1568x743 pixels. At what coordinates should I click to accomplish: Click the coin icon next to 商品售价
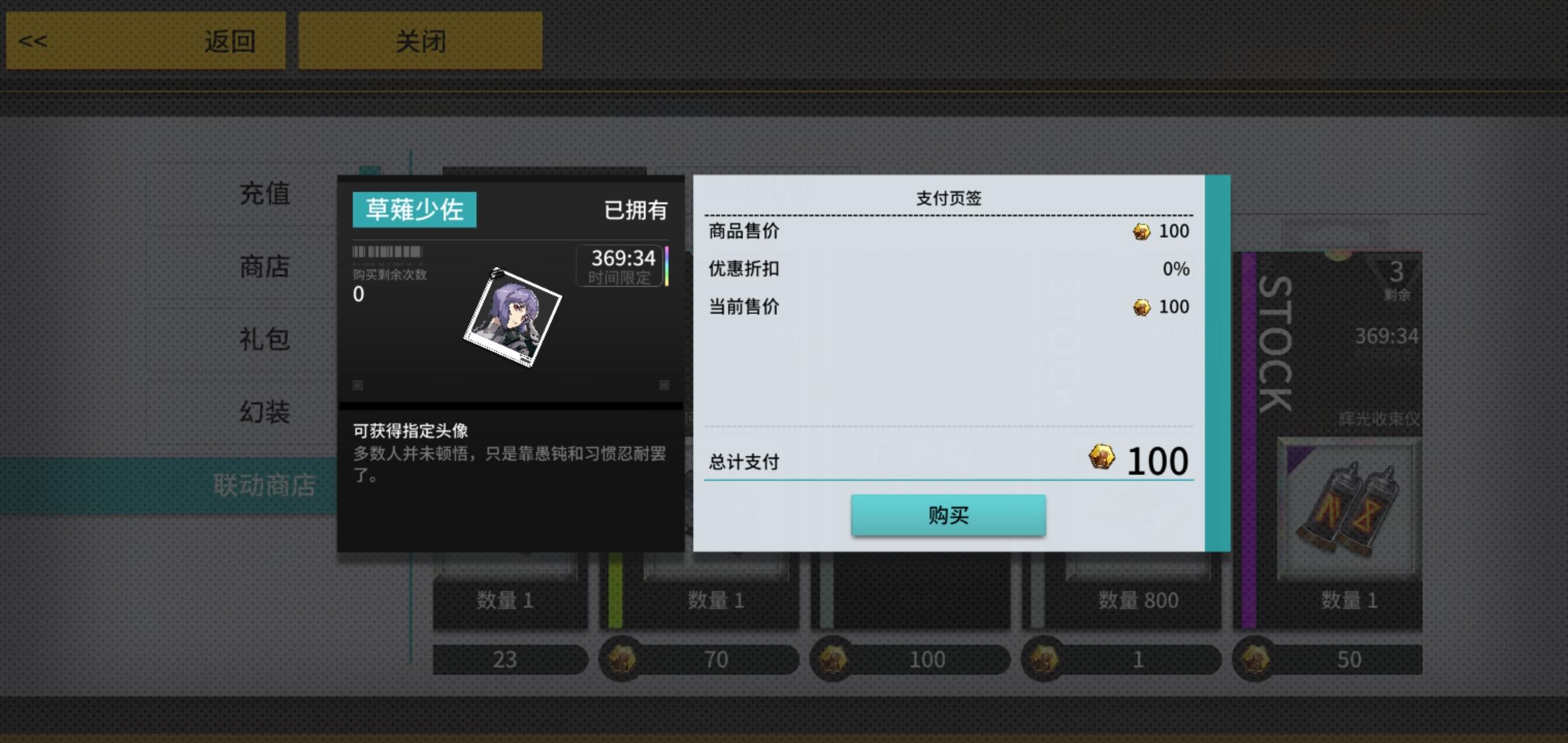coord(1141,232)
